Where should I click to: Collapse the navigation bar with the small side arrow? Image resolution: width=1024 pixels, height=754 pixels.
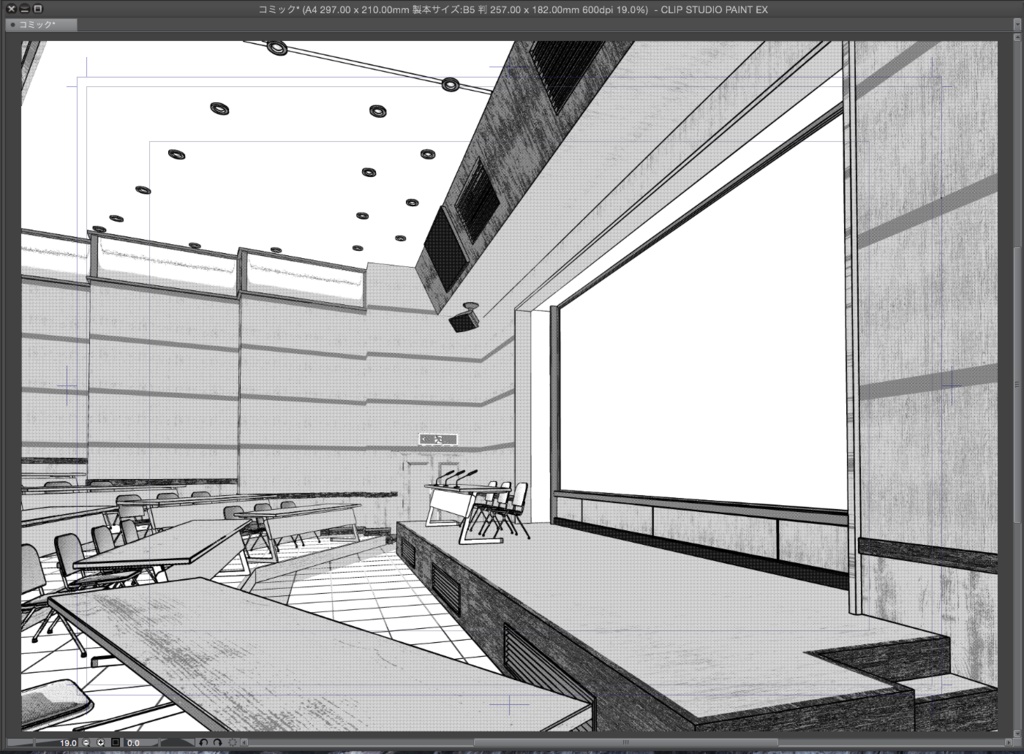[243, 742]
